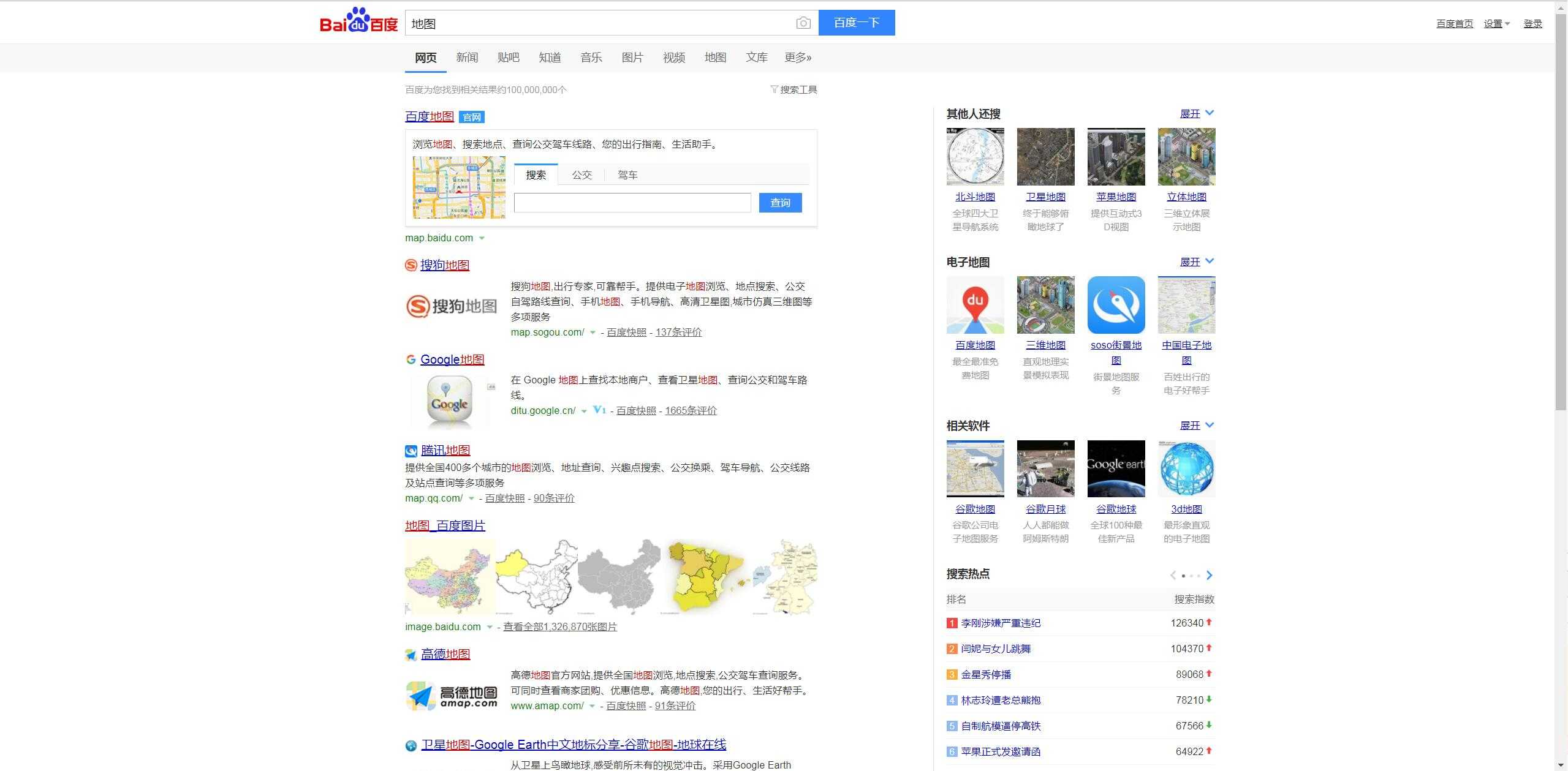Screen dimensions: 1568x771
Task: Click the camera image-search icon
Action: (x=803, y=23)
